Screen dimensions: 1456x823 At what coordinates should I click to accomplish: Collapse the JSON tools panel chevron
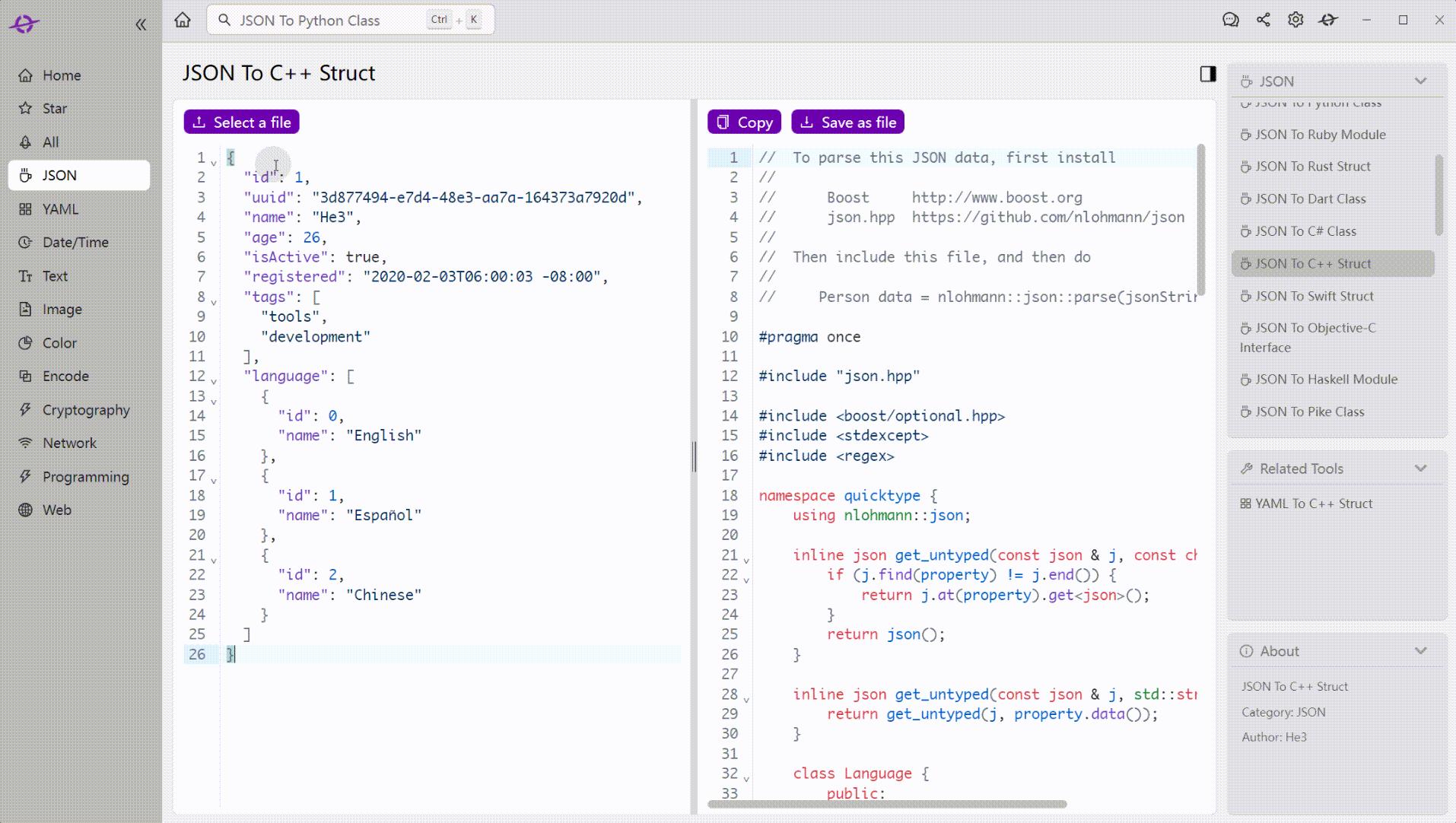1421,81
